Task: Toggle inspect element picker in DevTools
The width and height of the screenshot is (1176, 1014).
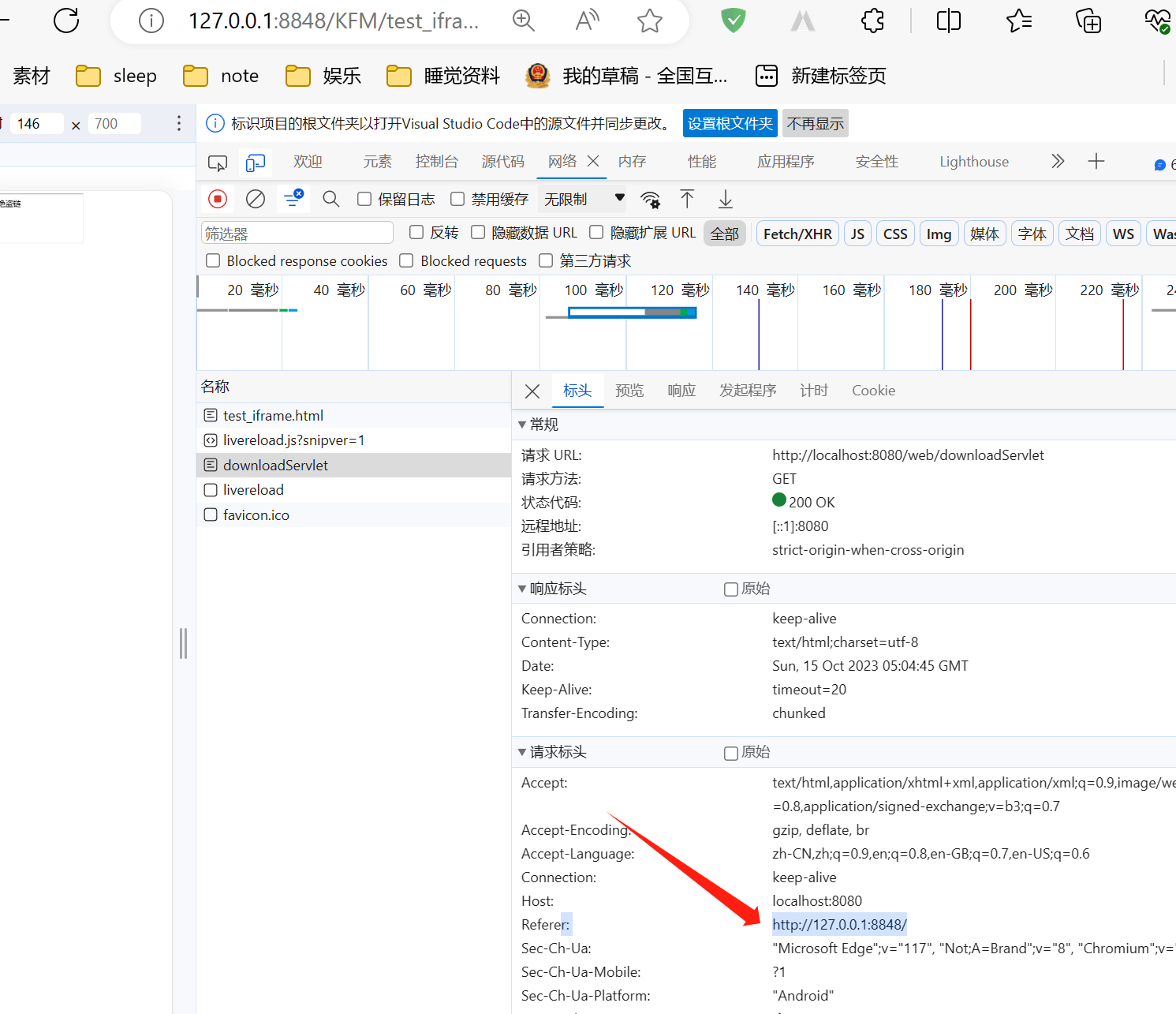Action: 218,163
